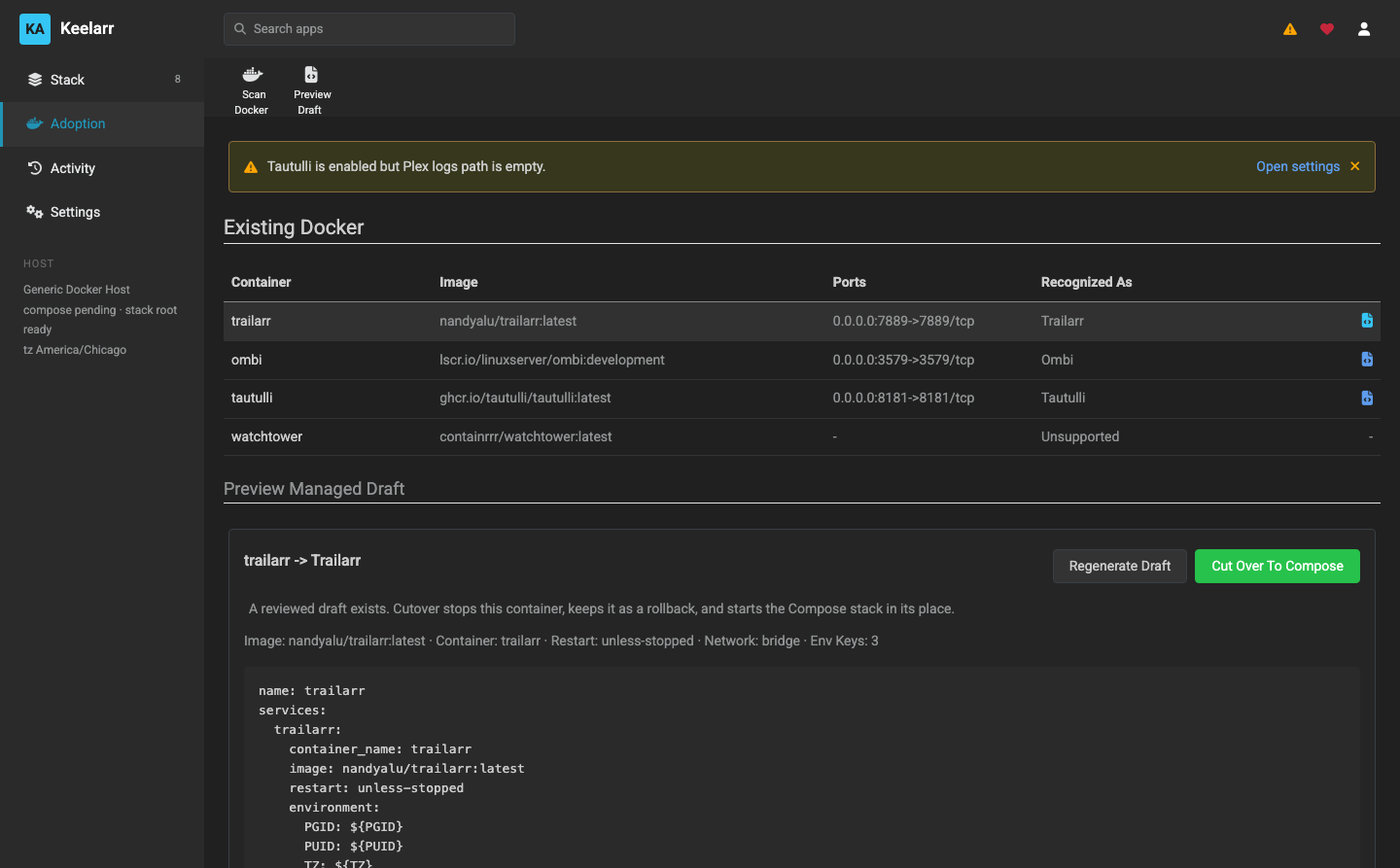Click Preview Draft toolbar button
The image size is (1400, 868).
click(x=311, y=90)
